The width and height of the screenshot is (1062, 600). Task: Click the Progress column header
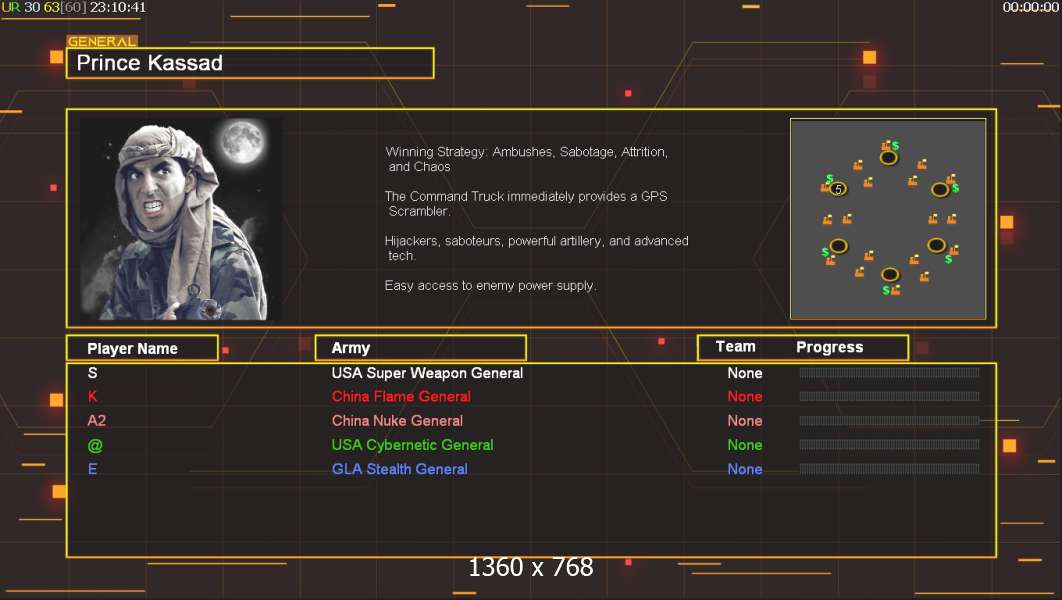point(830,347)
